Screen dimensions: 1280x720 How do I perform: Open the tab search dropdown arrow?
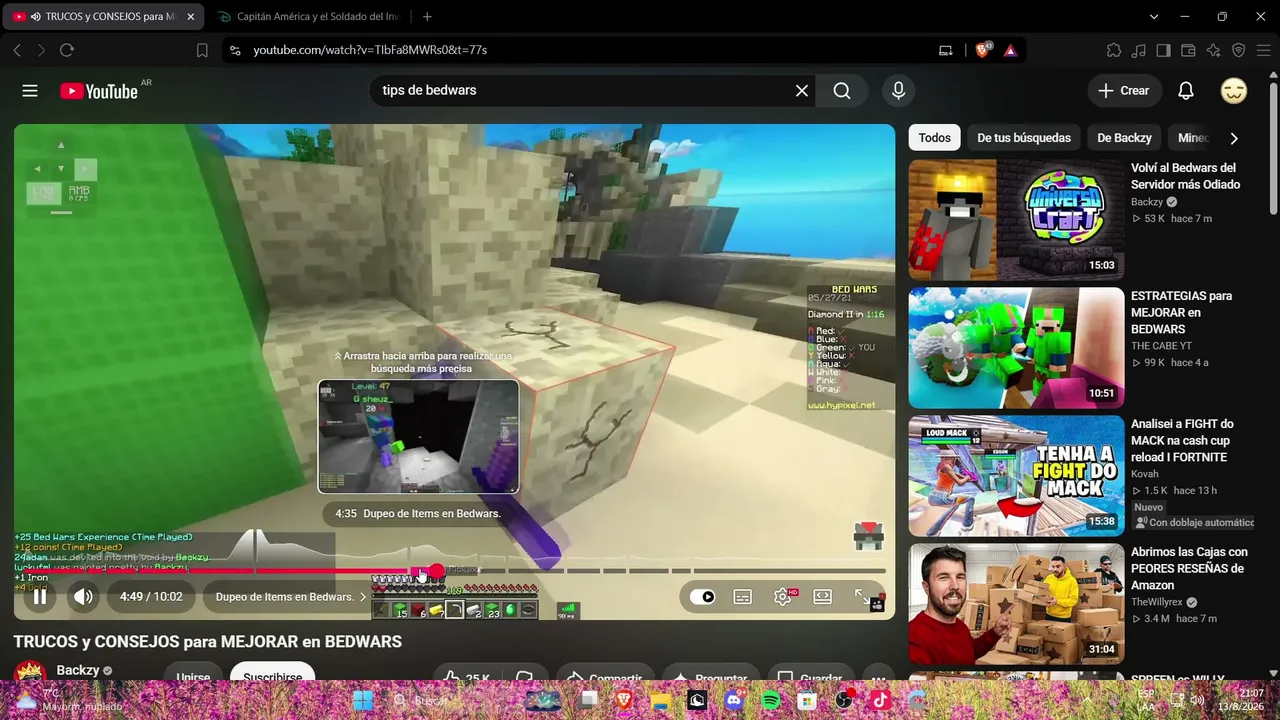tap(1154, 17)
